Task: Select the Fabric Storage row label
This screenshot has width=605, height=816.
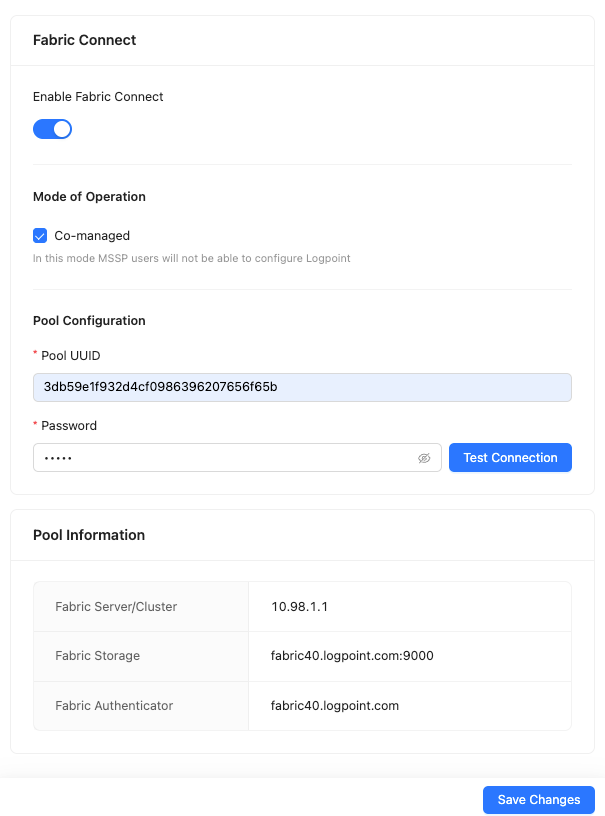Action: (x=98, y=656)
